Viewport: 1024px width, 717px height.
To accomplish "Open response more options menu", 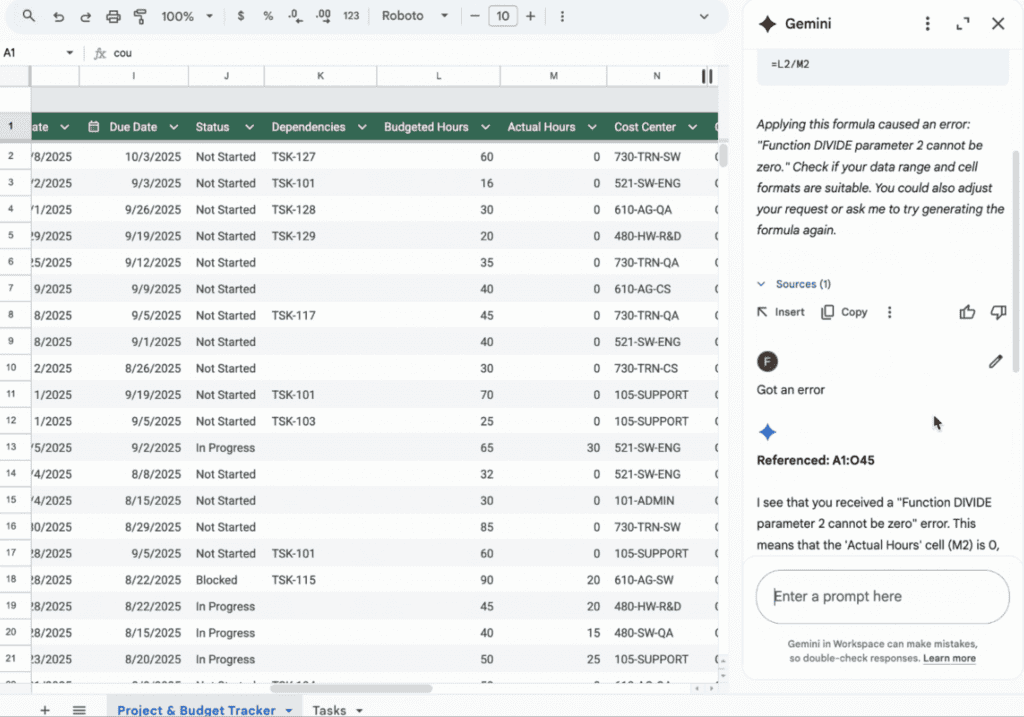I will tap(889, 312).
